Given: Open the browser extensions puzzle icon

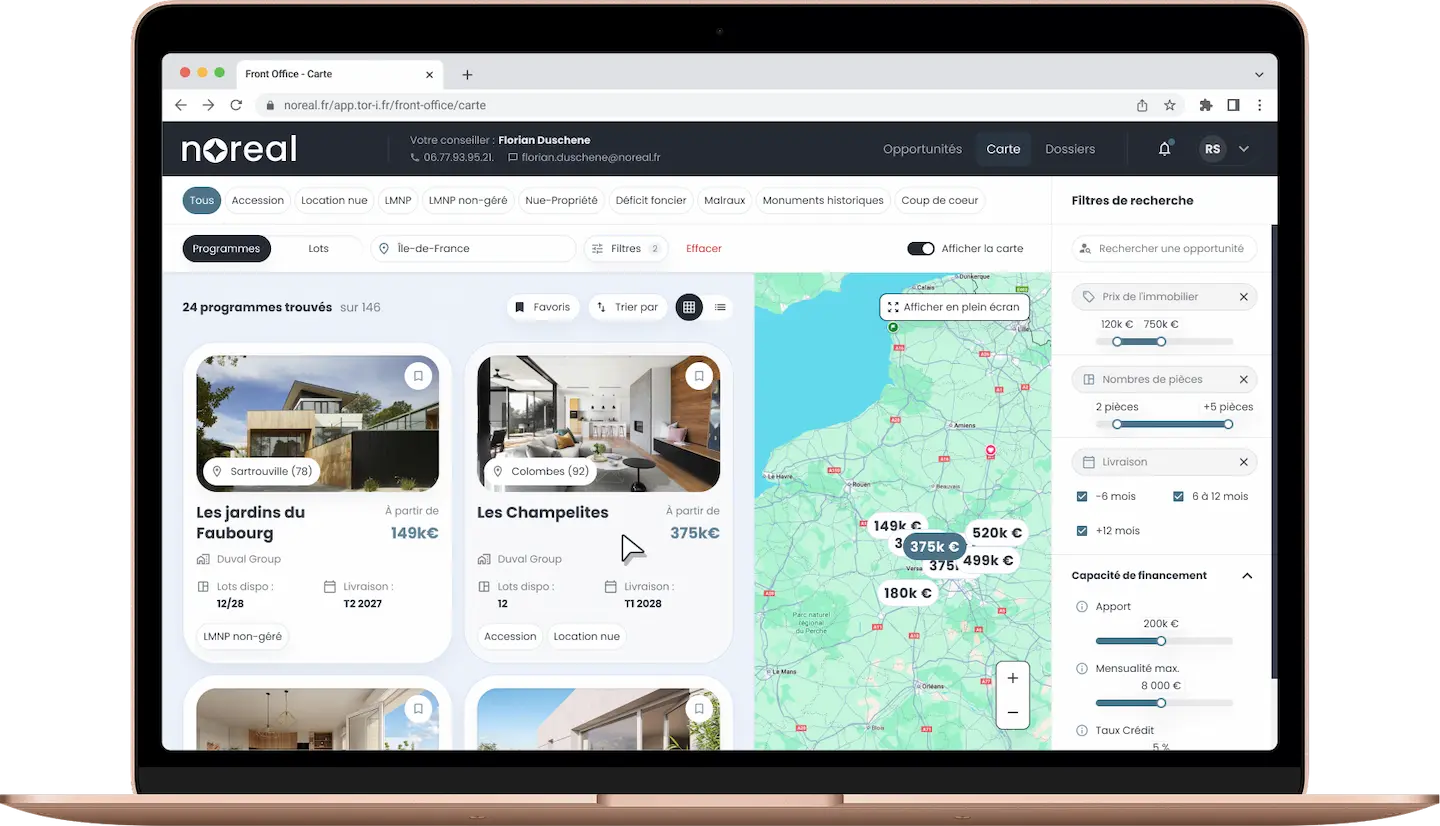Looking at the screenshot, I should coord(1206,105).
